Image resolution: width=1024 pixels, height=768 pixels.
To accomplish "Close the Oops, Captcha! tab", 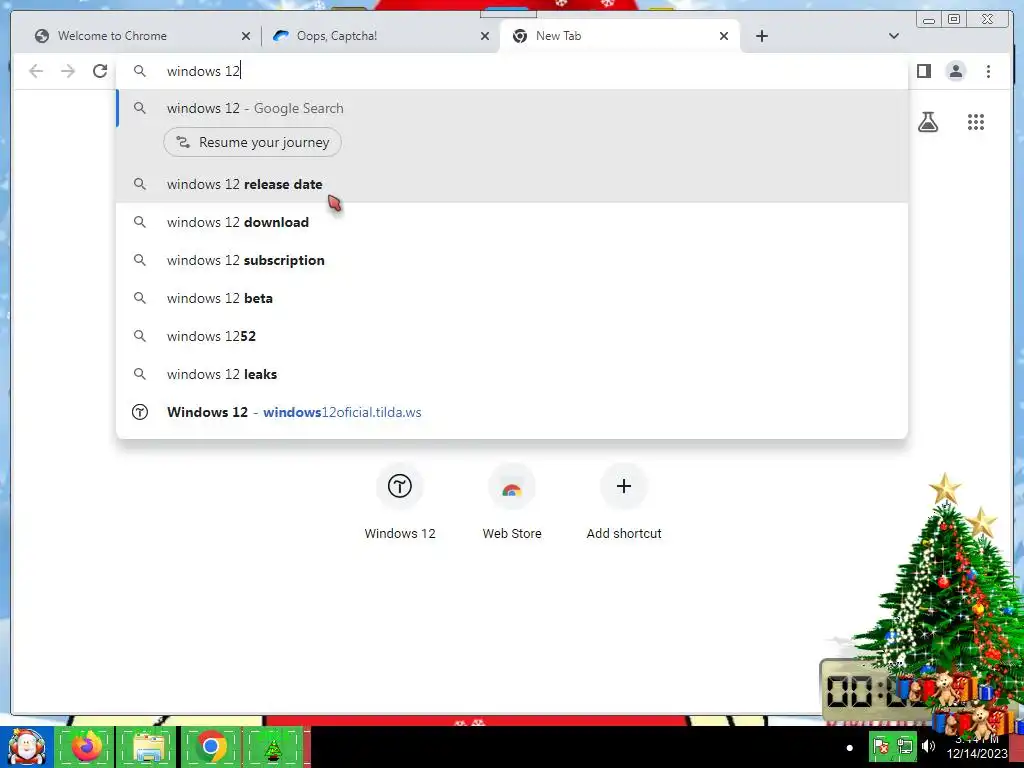I will [485, 36].
